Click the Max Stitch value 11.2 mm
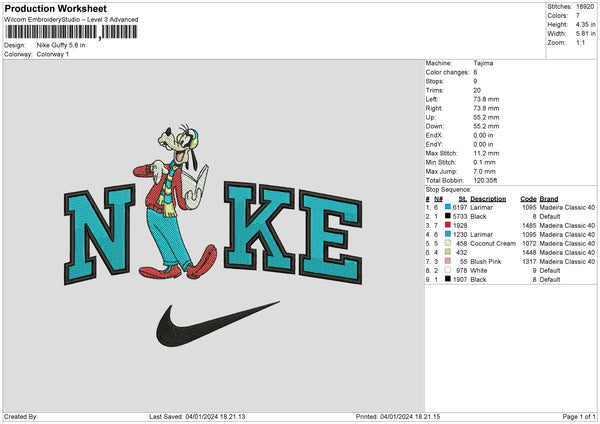The width and height of the screenshot is (600, 424). pyautogui.click(x=486, y=153)
